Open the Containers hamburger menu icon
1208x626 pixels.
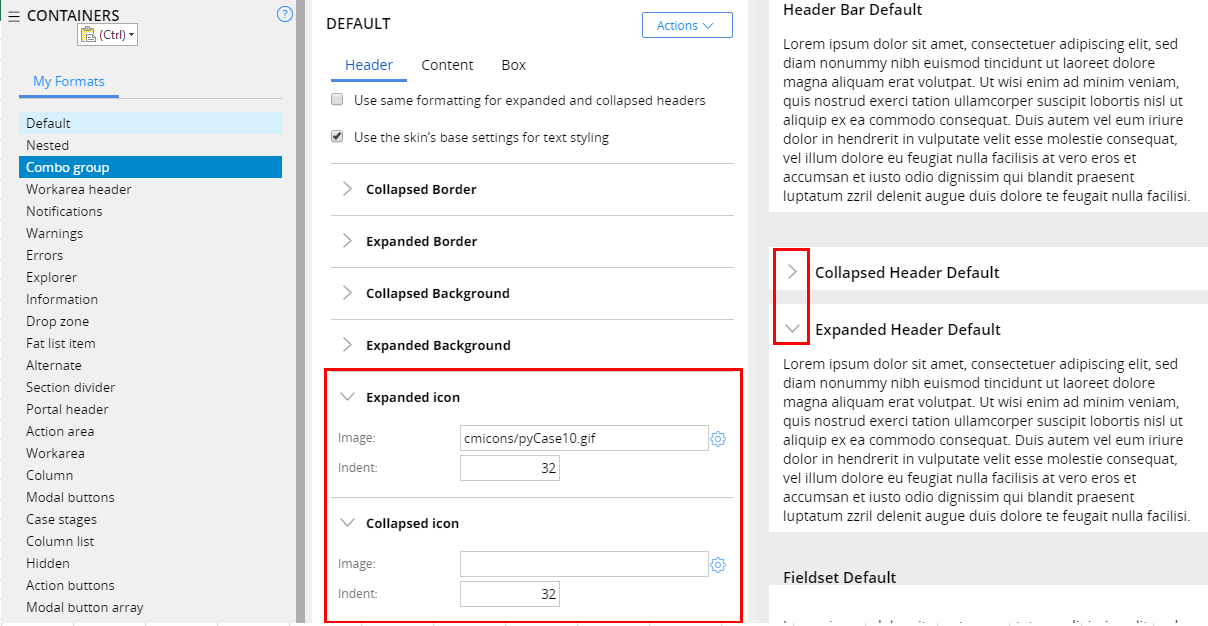[x=14, y=16]
